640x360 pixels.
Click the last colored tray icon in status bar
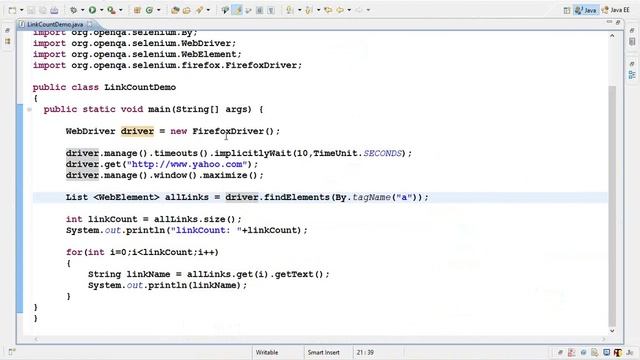tap(618, 352)
